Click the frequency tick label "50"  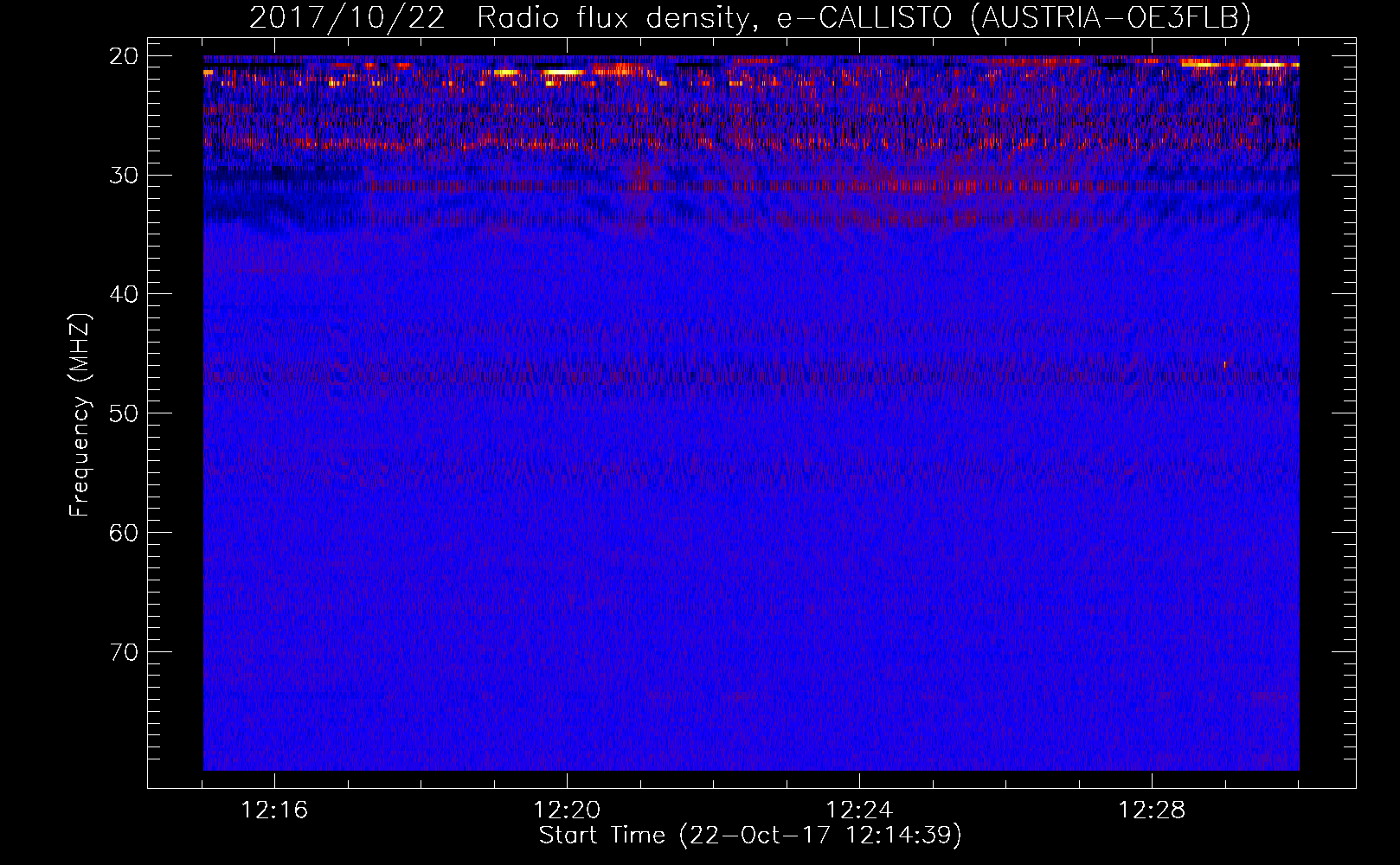pos(124,413)
